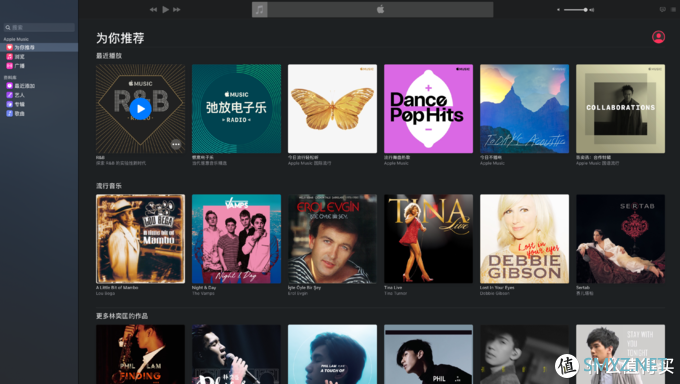Click the next track fast-forward button
This screenshot has width=680, height=384.
(x=177, y=10)
